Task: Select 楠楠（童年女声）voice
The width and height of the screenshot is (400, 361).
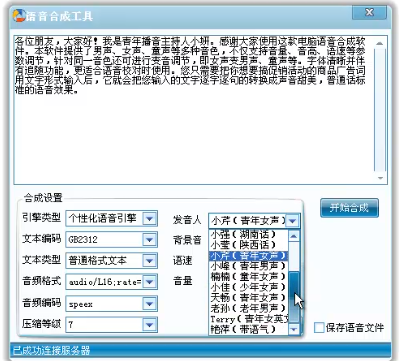Action: pos(249,277)
